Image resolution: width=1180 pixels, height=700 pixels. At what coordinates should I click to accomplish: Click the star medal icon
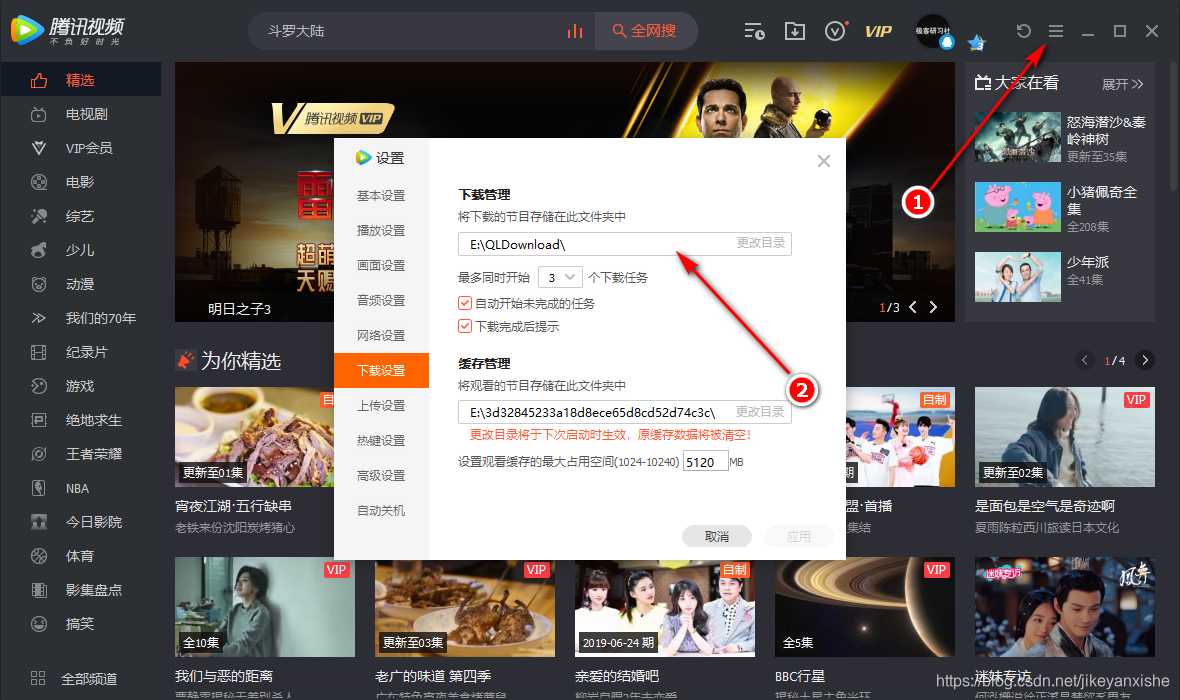[x=977, y=43]
